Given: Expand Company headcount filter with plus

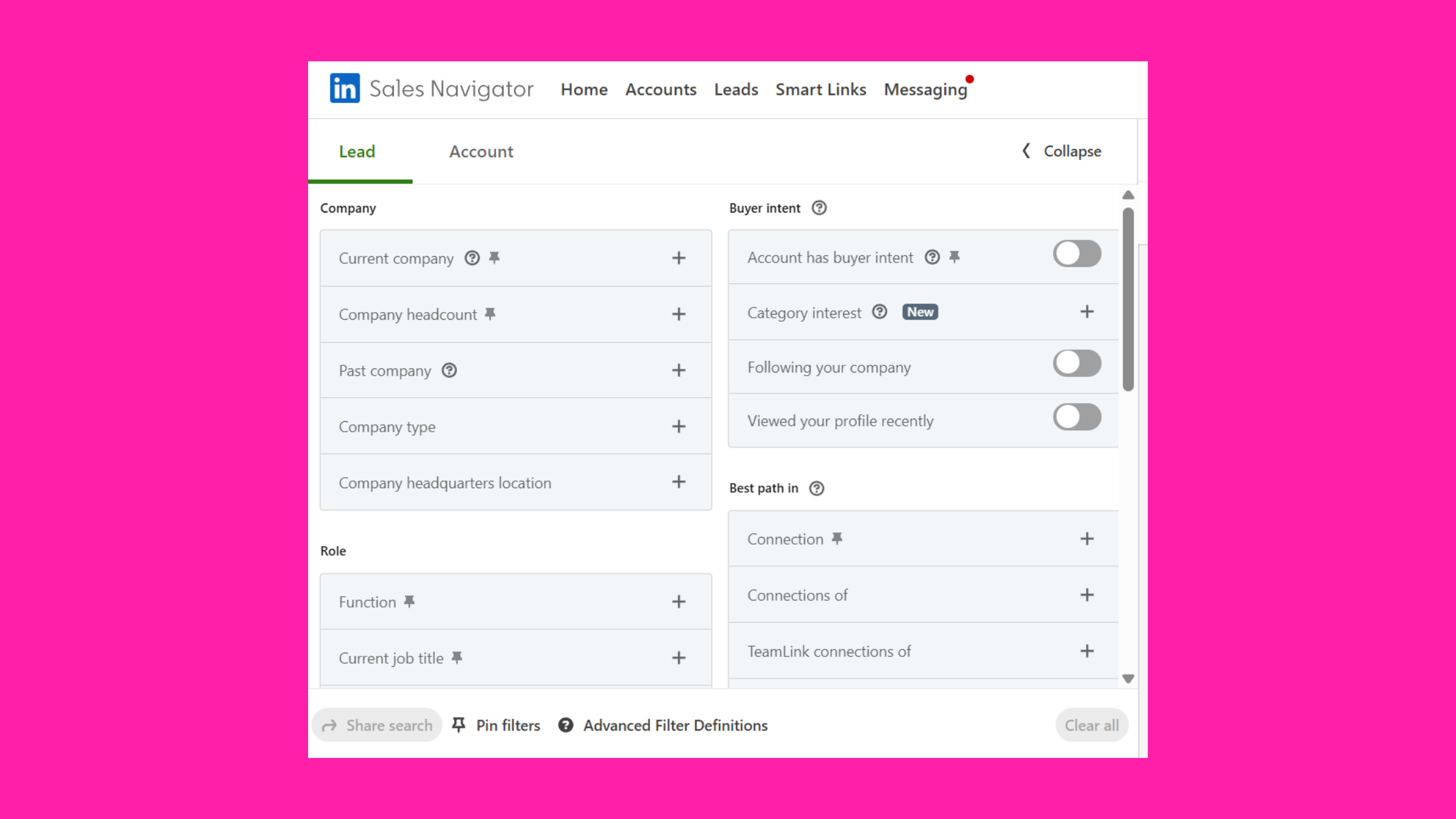Looking at the screenshot, I should pos(679,314).
